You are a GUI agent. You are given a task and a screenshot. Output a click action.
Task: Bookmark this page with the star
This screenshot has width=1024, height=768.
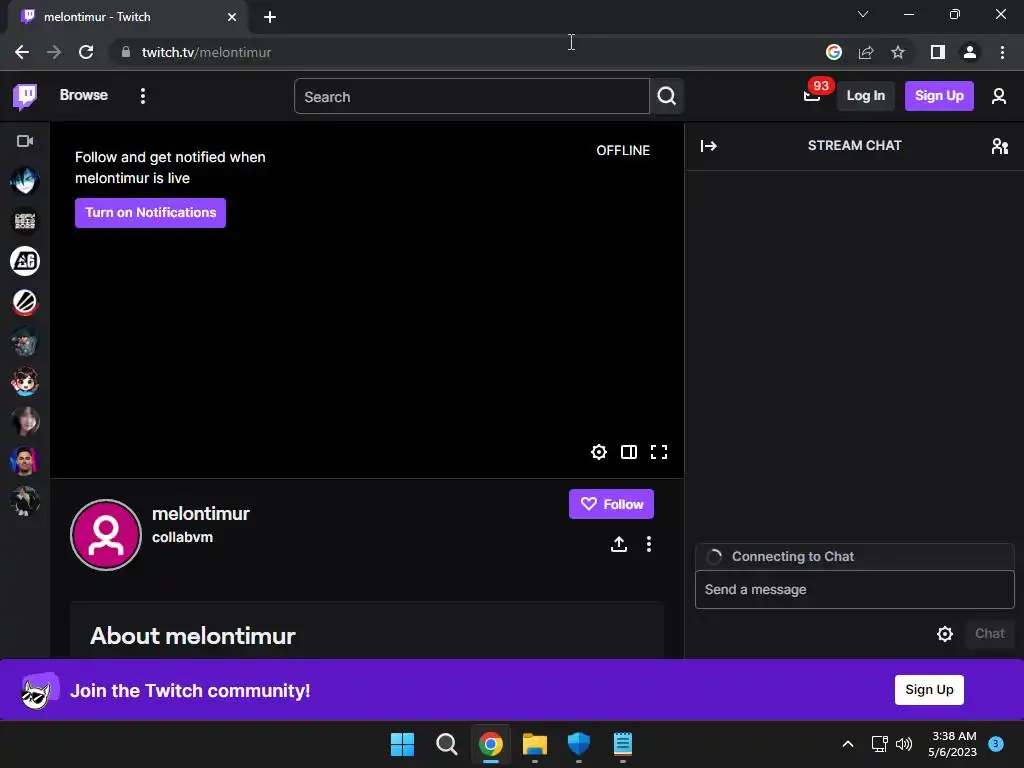(x=898, y=52)
